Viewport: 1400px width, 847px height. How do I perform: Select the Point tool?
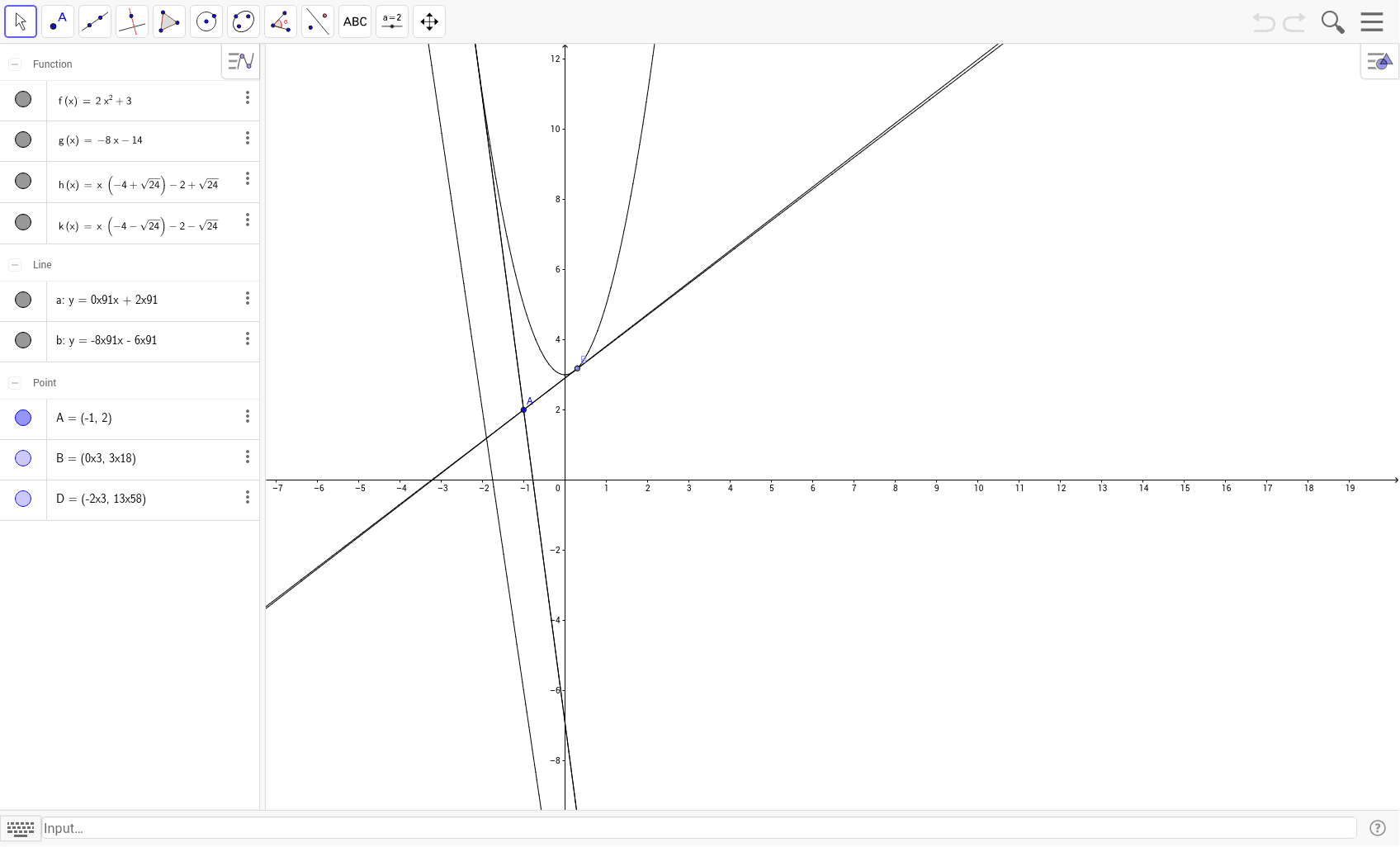(x=58, y=21)
